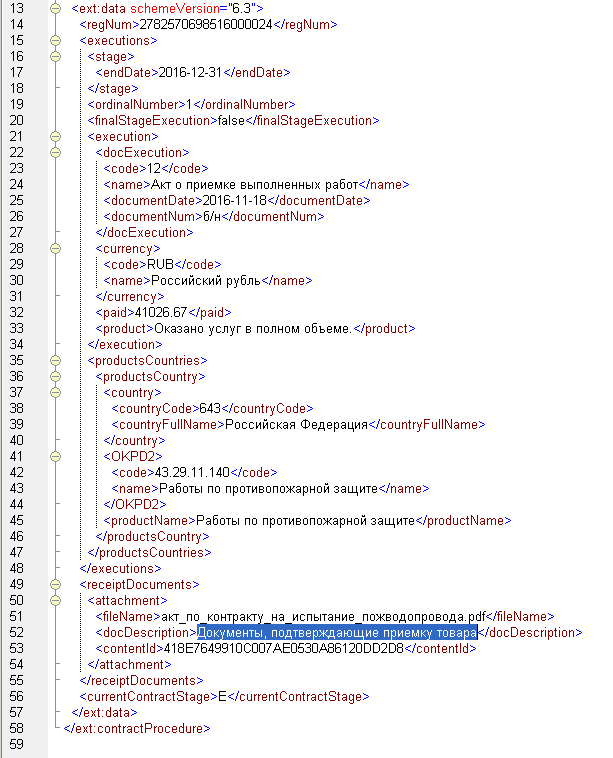613x758 pixels.
Task: Click line number 52 in the gutter
Action: coord(16,633)
